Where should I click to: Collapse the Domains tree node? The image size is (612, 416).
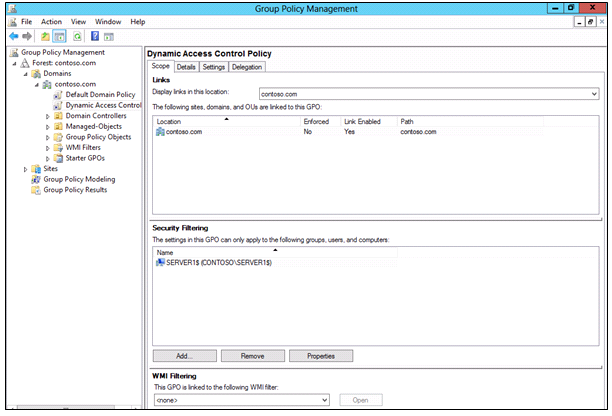[x=25, y=74]
